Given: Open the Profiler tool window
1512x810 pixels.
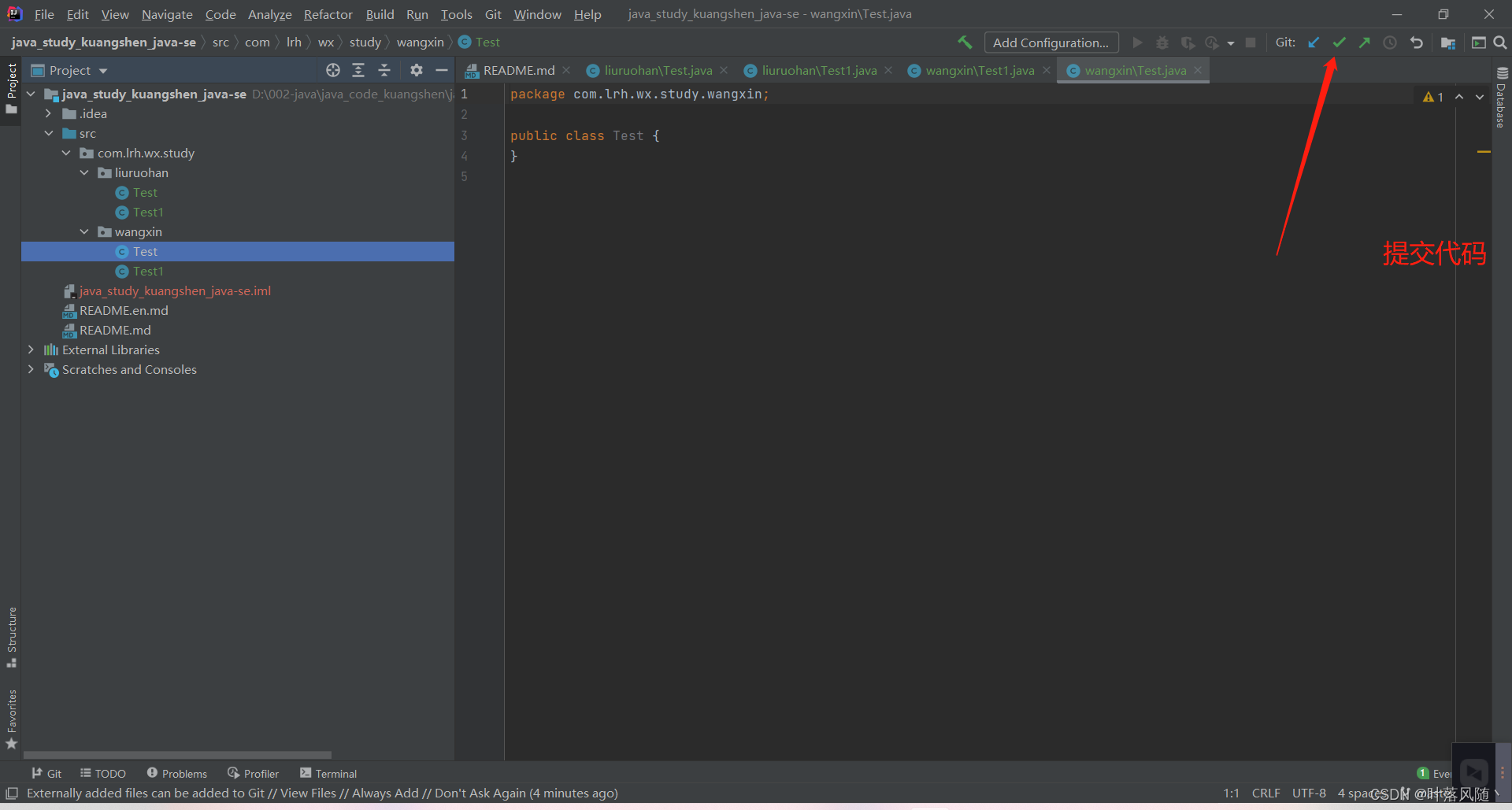Looking at the screenshot, I should click(254, 773).
